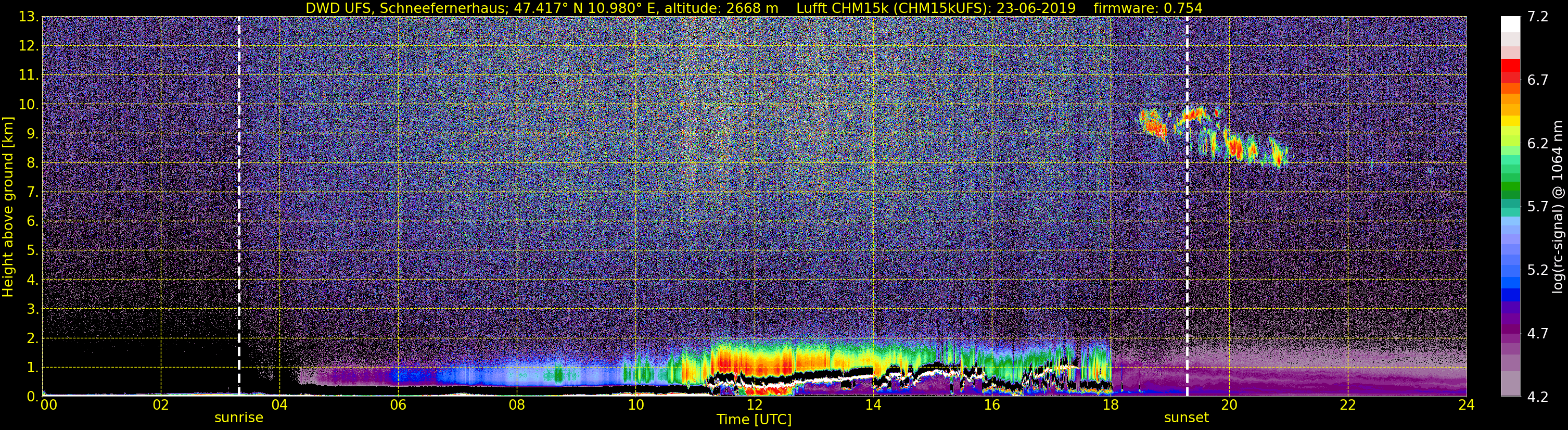Click the height axis tick label '5.'
The height and width of the screenshot is (430, 1568).
32,251
